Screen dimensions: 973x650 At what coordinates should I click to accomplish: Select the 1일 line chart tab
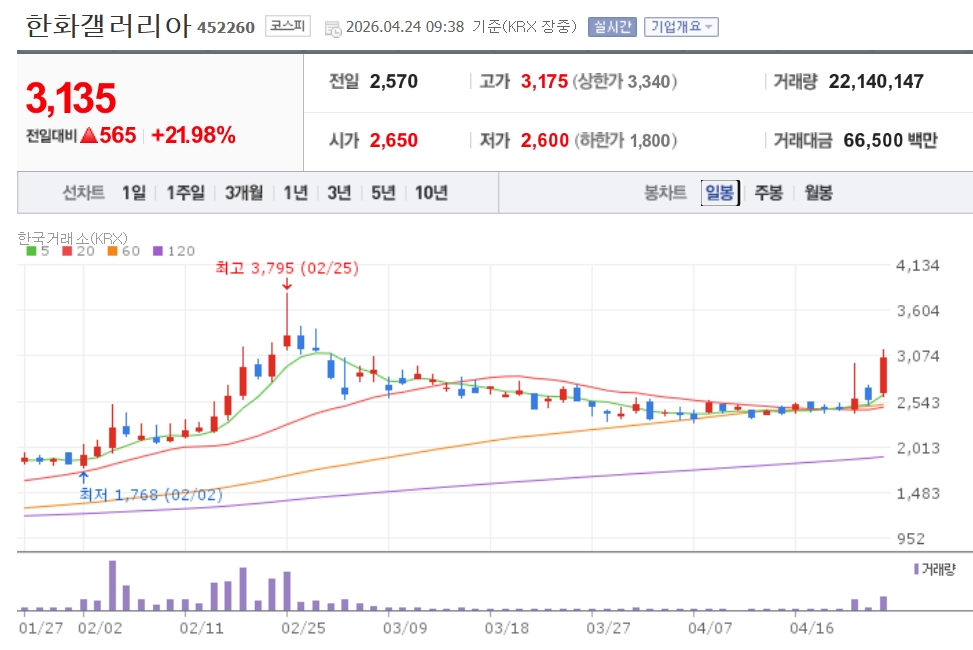tap(134, 192)
